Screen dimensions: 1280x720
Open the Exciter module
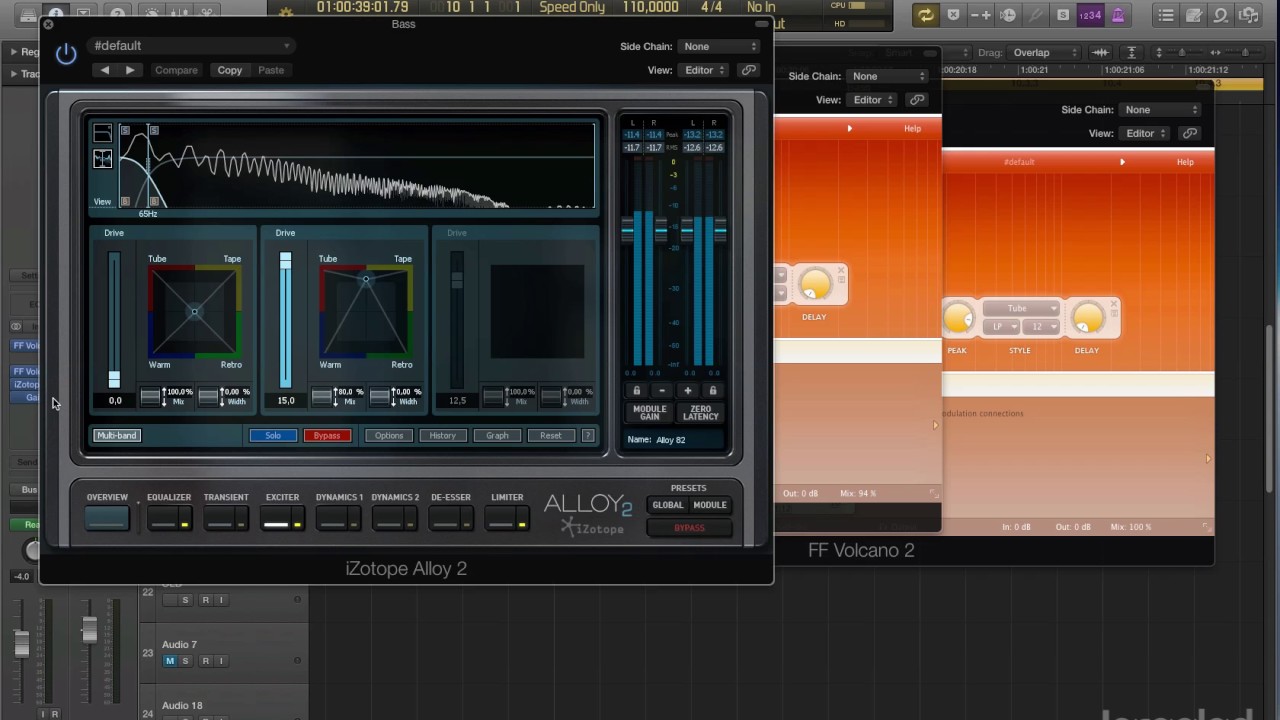(276, 518)
